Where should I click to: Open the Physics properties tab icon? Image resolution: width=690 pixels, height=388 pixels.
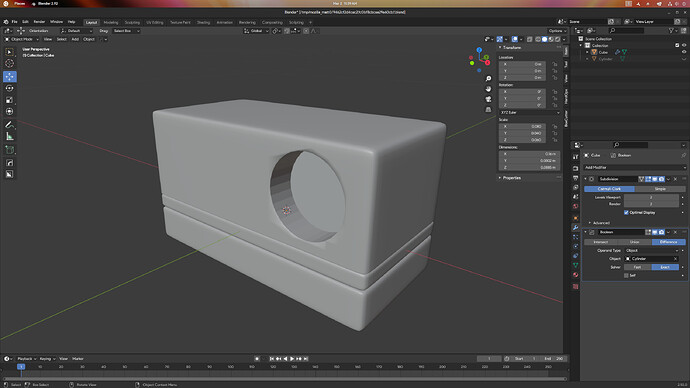[x=576, y=246]
